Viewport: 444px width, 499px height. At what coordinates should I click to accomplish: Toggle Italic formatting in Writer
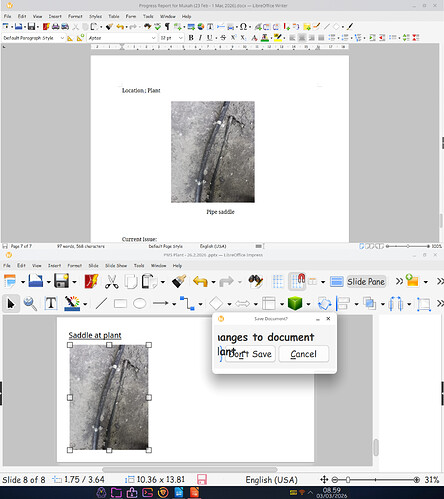point(200,38)
